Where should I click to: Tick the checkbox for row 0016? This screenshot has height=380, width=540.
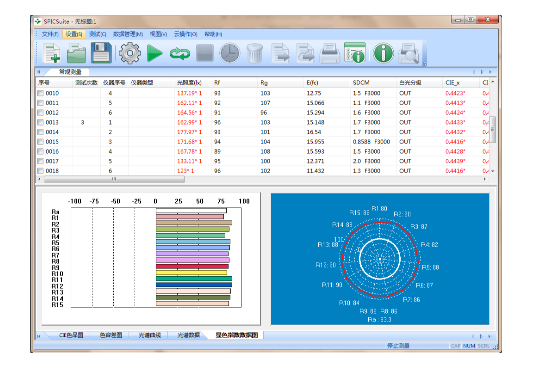[x=40, y=151]
